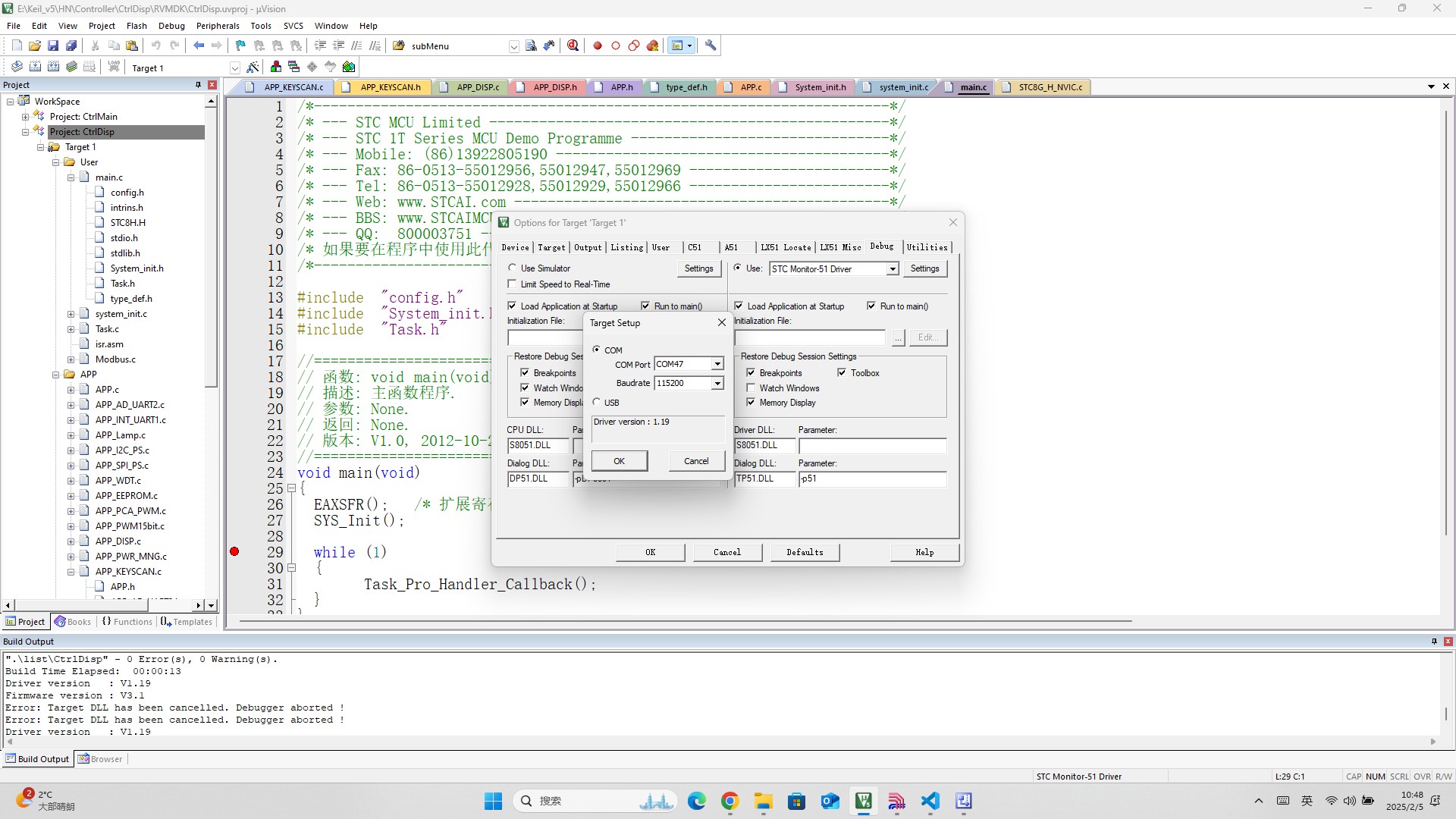Click the Download LOAD icon
This screenshot has height=819, width=1456.
coord(114,67)
